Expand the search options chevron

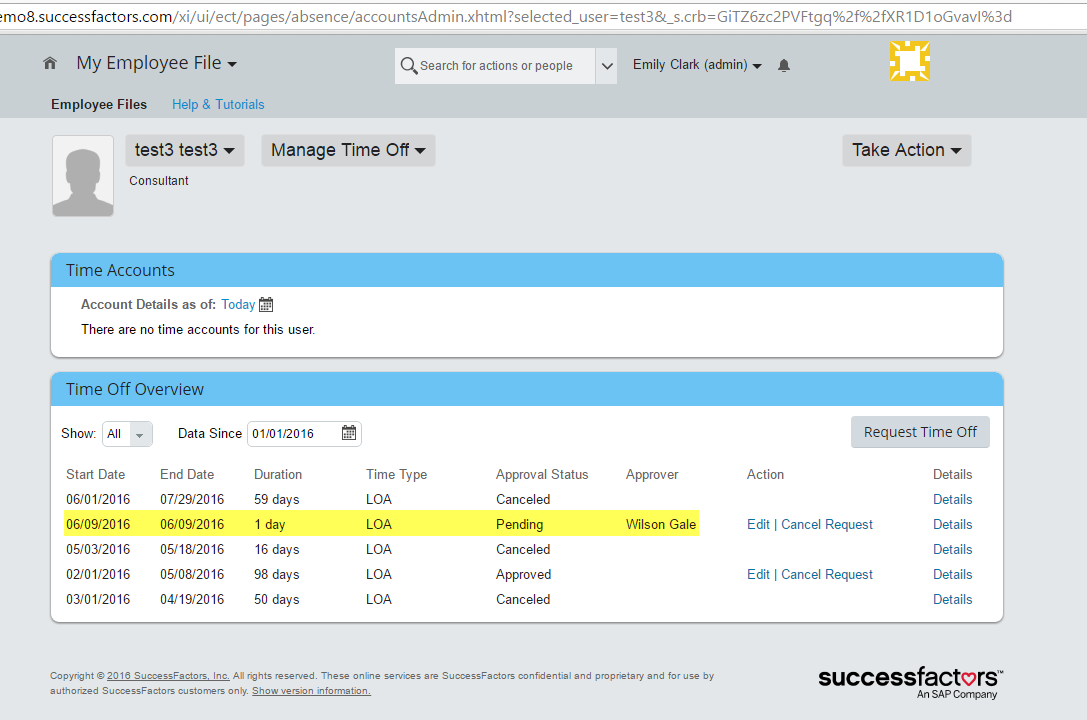click(607, 66)
